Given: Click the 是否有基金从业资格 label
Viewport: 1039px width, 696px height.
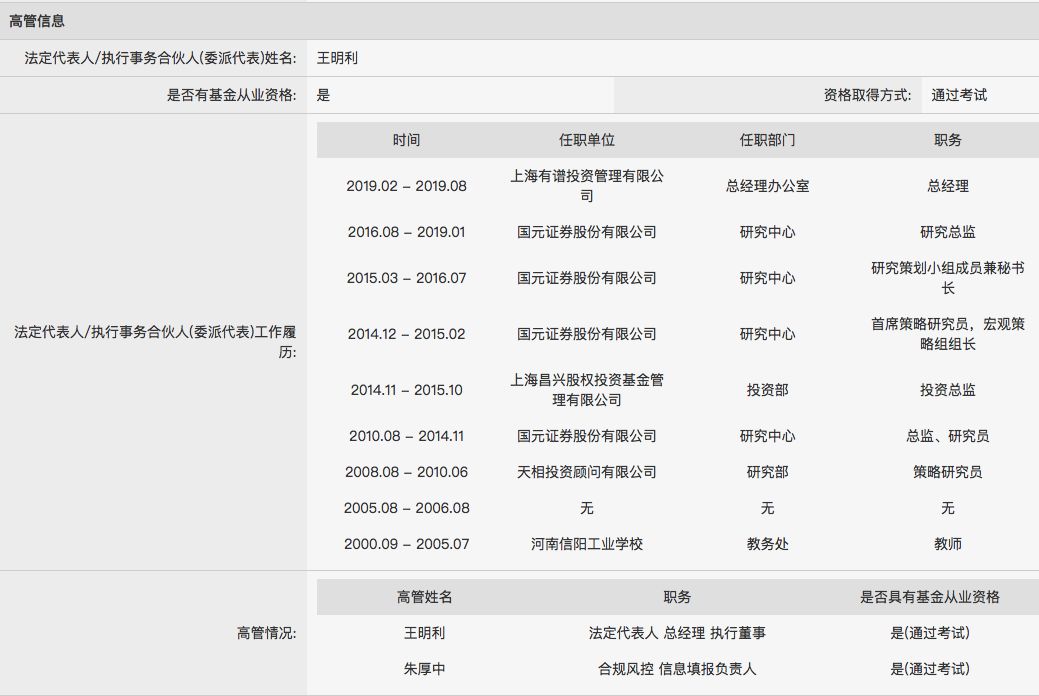Looking at the screenshot, I should click(231, 95).
